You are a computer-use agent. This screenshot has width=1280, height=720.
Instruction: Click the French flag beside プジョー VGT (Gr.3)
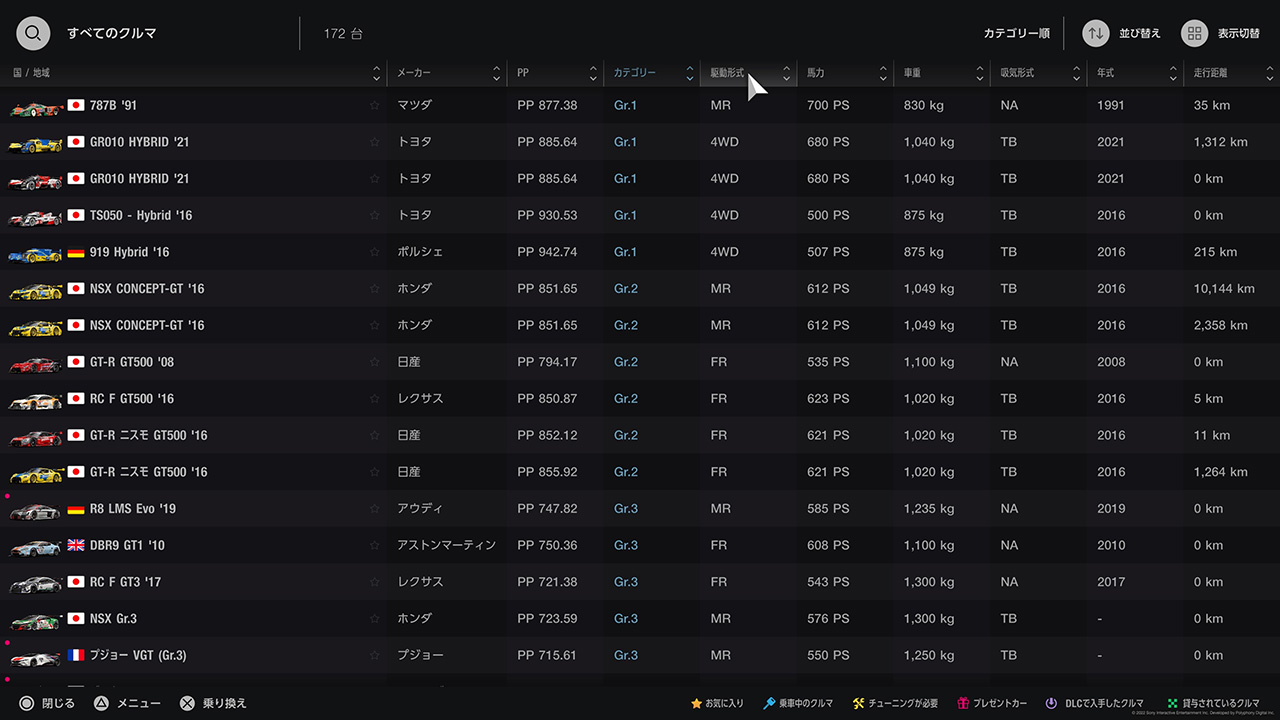(x=75, y=655)
